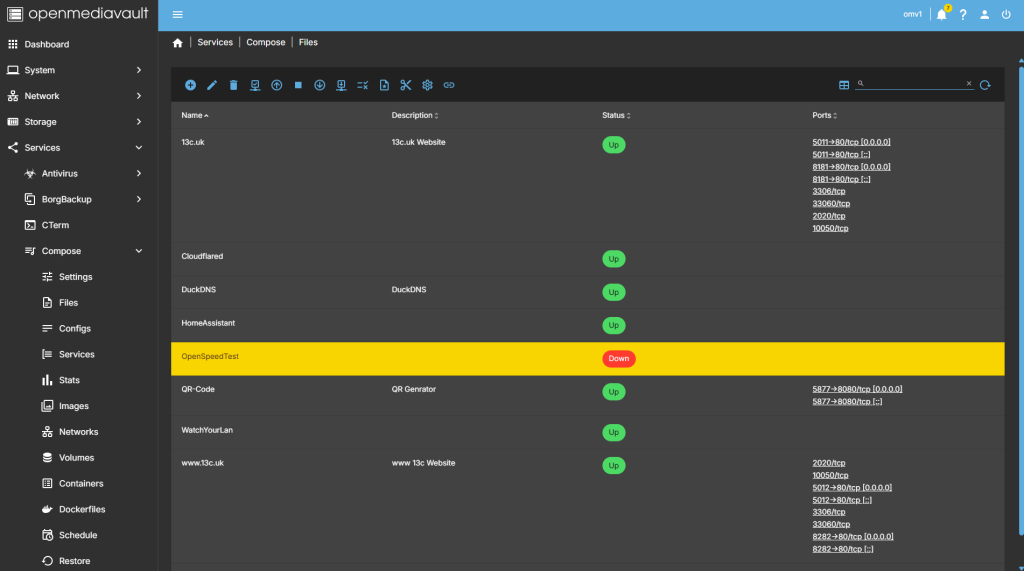Screen dimensions: 1024x571
Task: Open the table columns visibility selector
Action: tap(844, 85)
